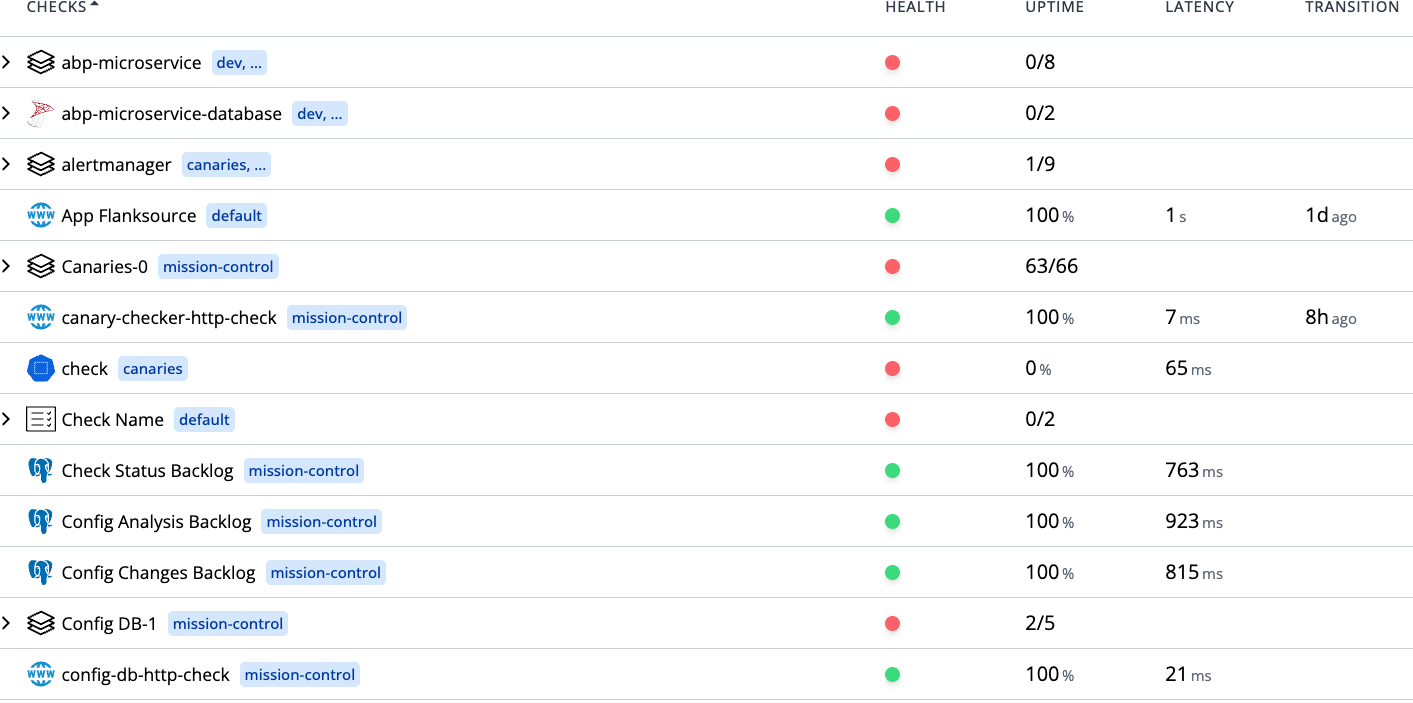Expand the abp-microservice row
Image resolution: width=1413 pixels, height=703 pixels.
click(7, 63)
